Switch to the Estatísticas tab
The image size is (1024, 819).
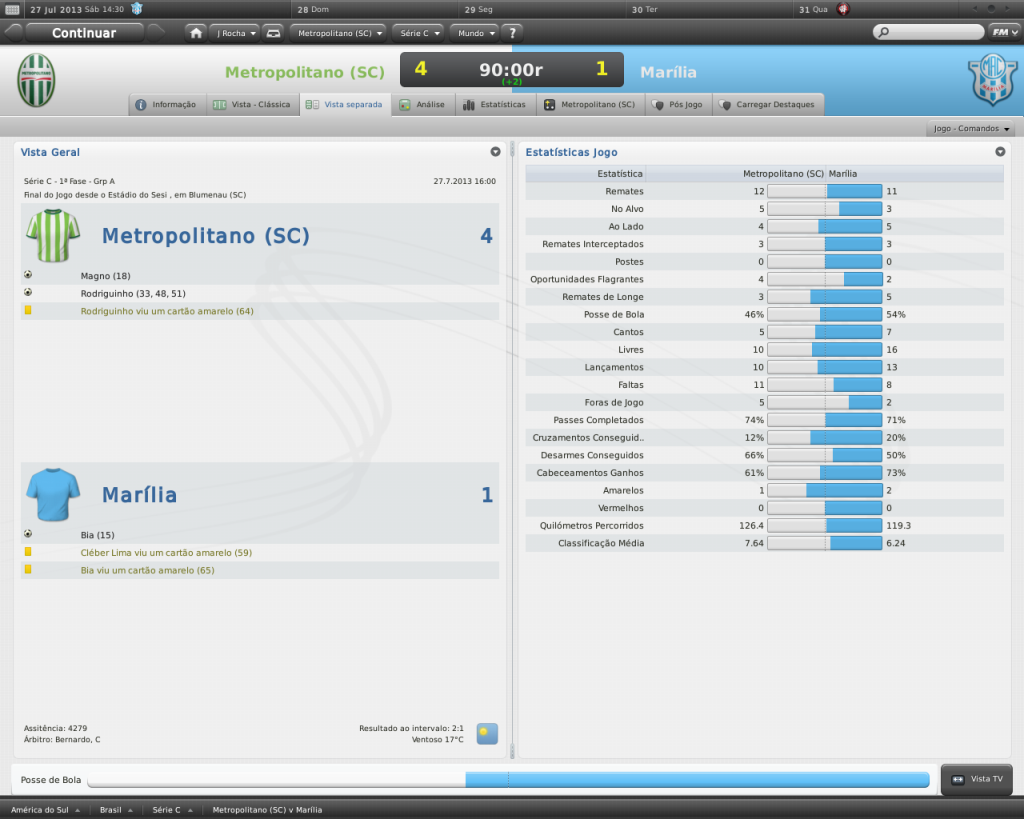click(495, 104)
